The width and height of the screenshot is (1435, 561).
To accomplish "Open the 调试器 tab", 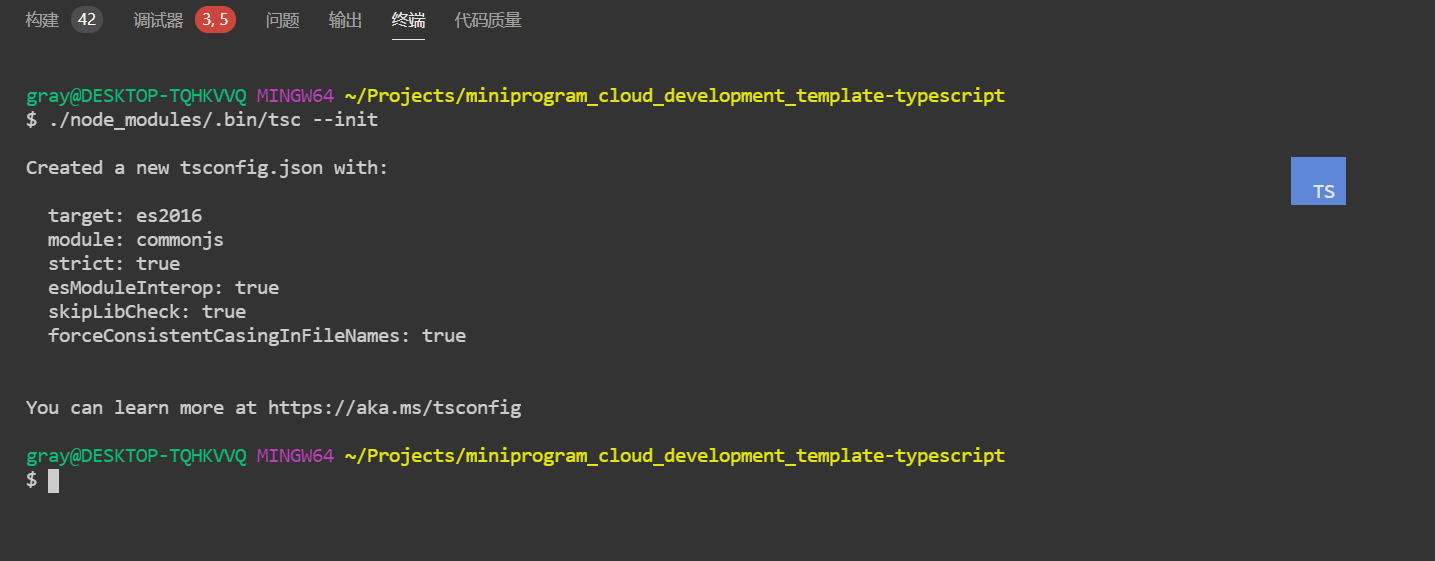I will pyautogui.click(x=159, y=20).
